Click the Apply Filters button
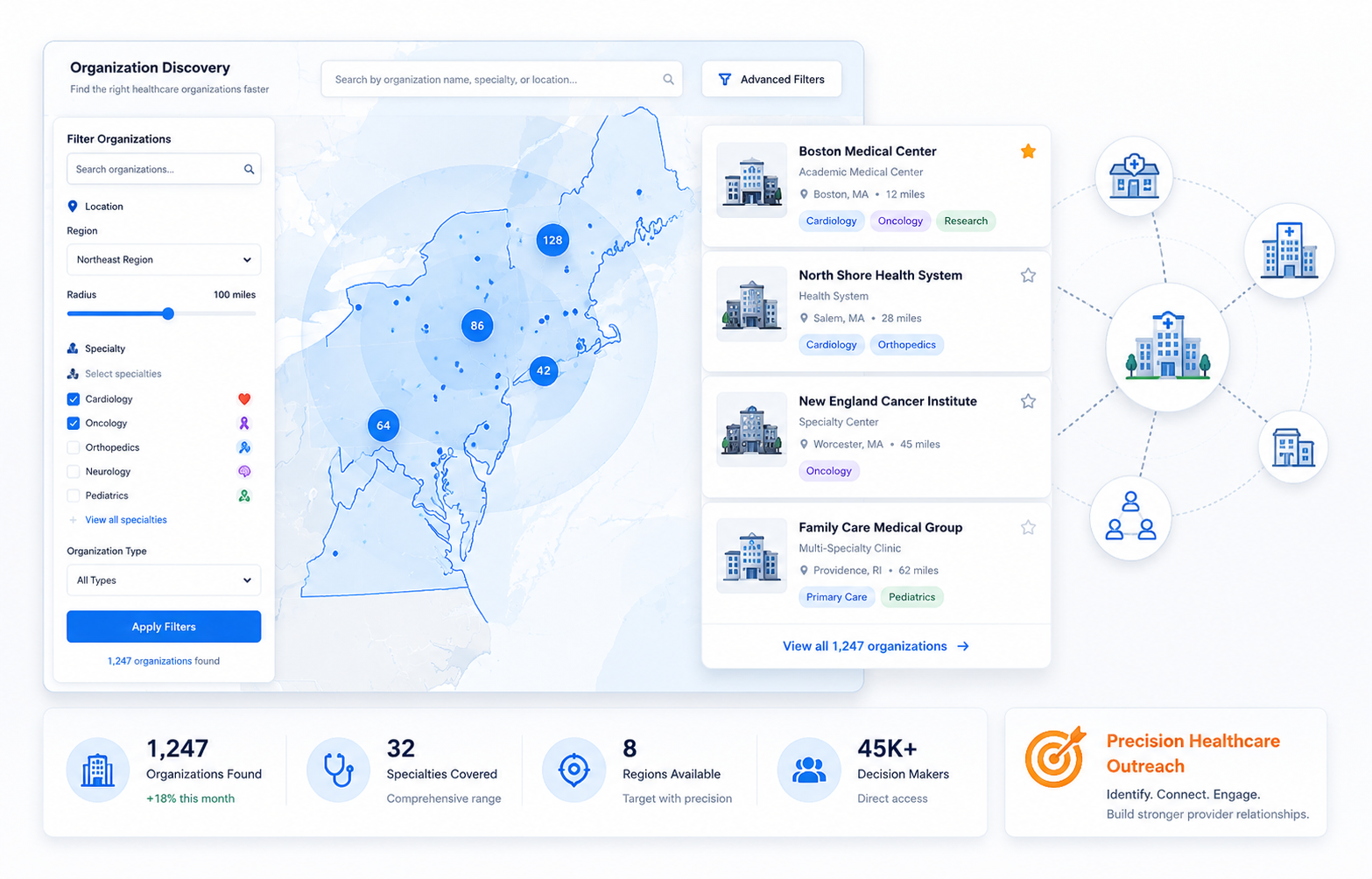 coord(164,627)
